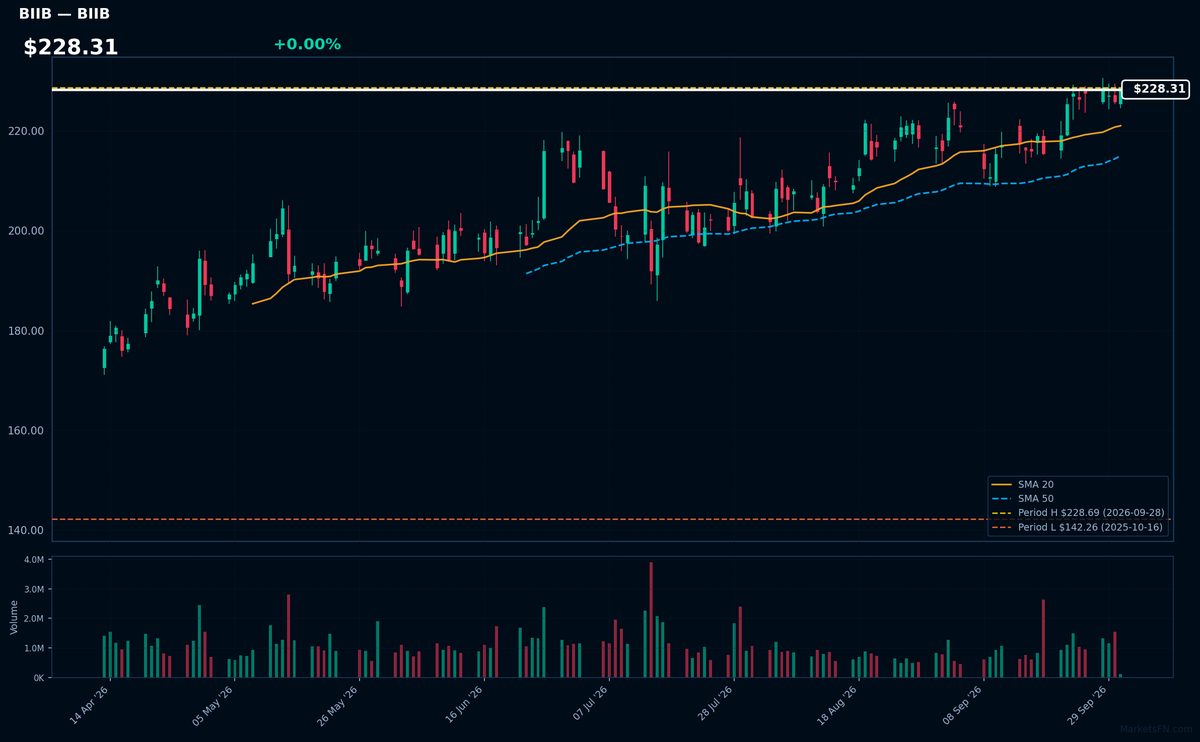Image resolution: width=1200 pixels, height=742 pixels.
Task: Click the 180.00 price axis label
Action: coord(28,331)
